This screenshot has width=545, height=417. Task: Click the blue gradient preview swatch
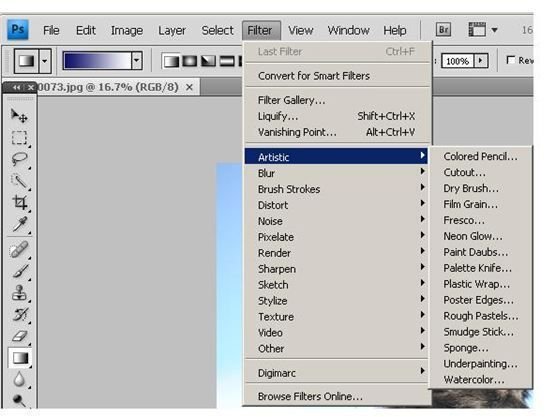pyautogui.click(x=97, y=61)
